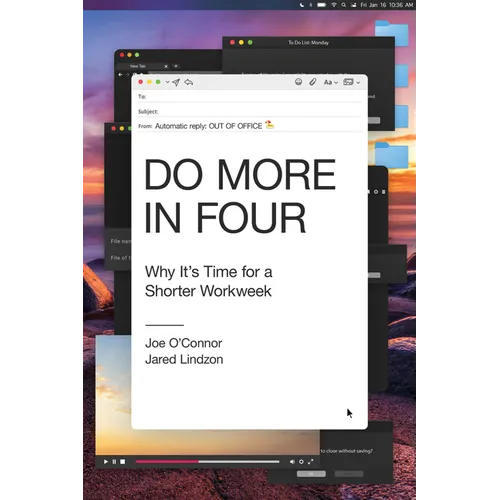Click into the Subject: field
This screenshot has width=500, height=500.
coord(250,111)
